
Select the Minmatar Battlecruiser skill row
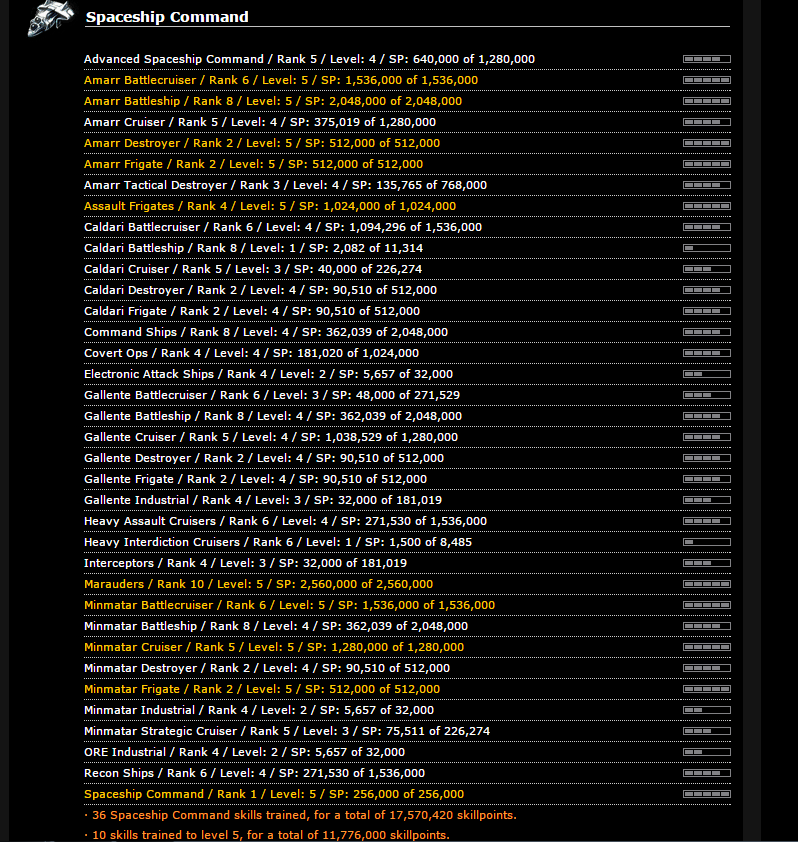point(407,605)
